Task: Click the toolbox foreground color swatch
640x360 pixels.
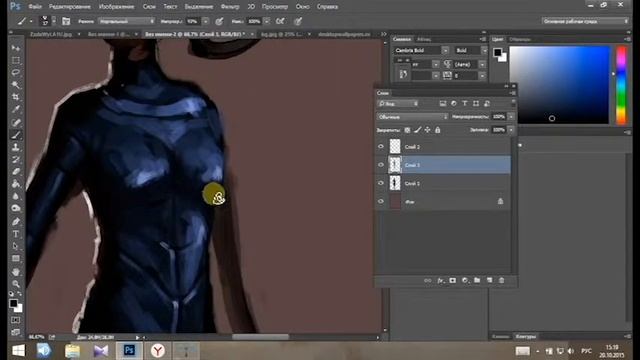Action: (13, 303)
